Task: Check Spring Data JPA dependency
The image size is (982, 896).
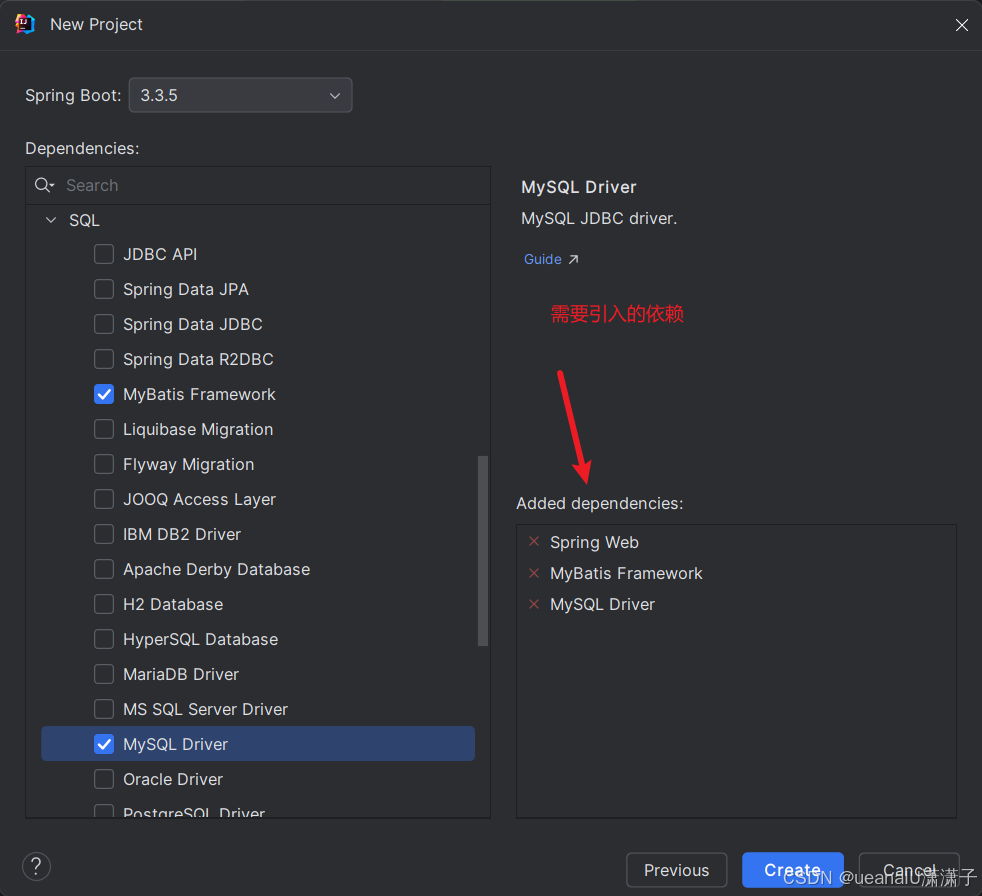Action: tap(104, 289)
